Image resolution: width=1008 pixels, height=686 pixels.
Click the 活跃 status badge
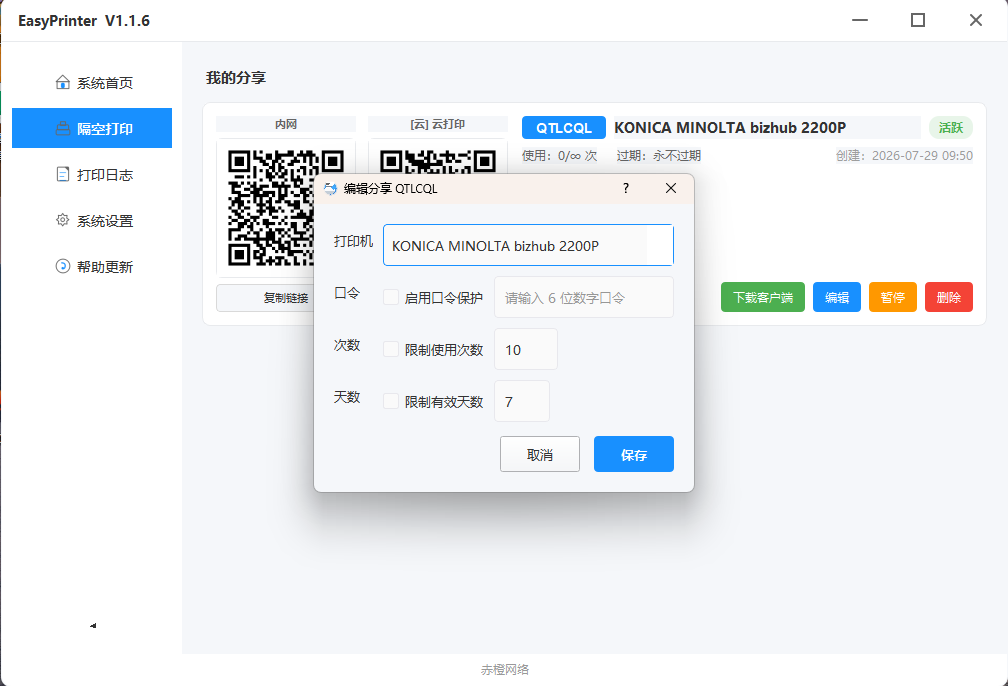coord(951,127)
